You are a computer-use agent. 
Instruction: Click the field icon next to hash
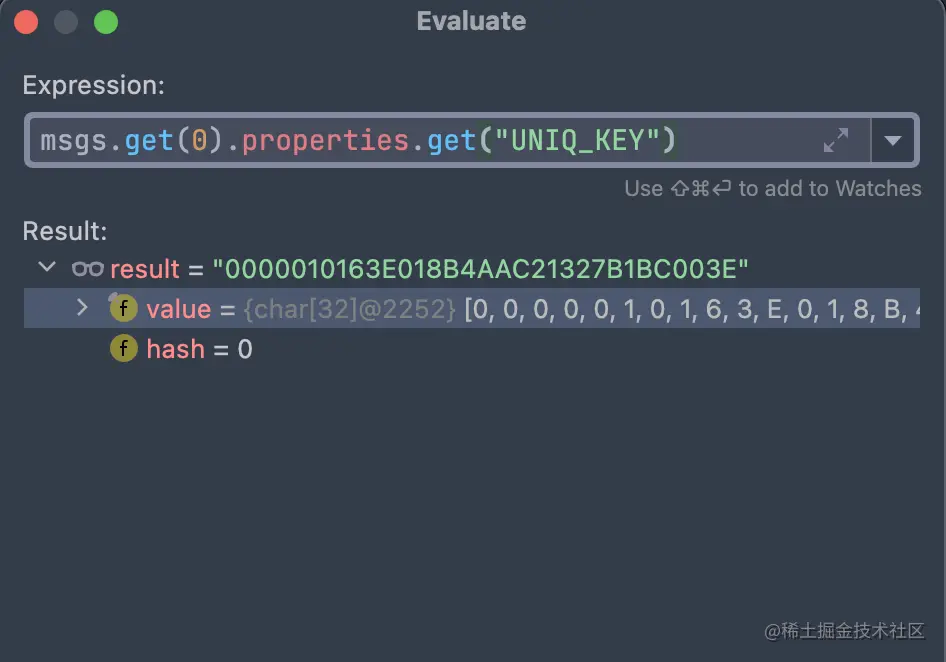click(124, 348)
